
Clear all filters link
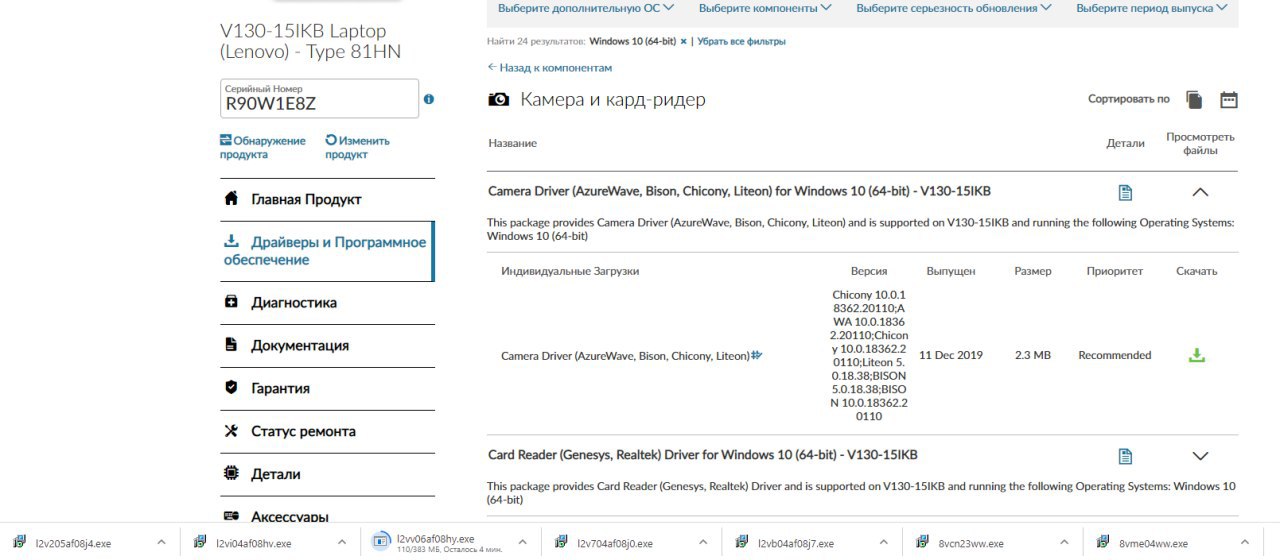click(x=741, y=42)
